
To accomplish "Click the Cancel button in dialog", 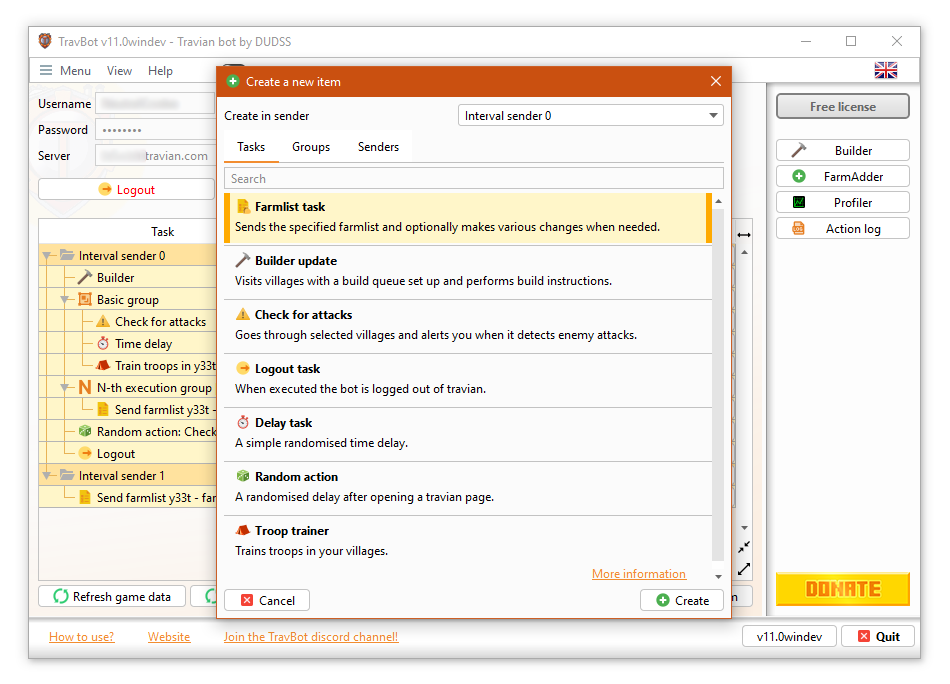I will [267, 600].
